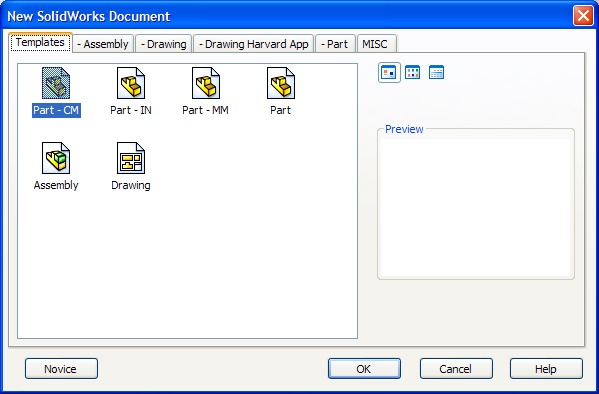Switch to List view icon
Viewport: 599px width, 394px height.
tap(413, 72)
